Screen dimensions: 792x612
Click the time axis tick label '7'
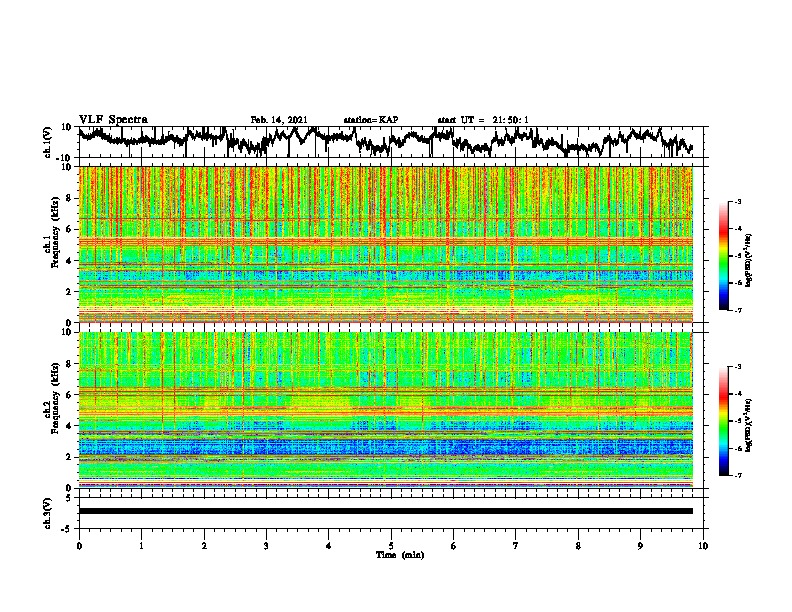516,546
